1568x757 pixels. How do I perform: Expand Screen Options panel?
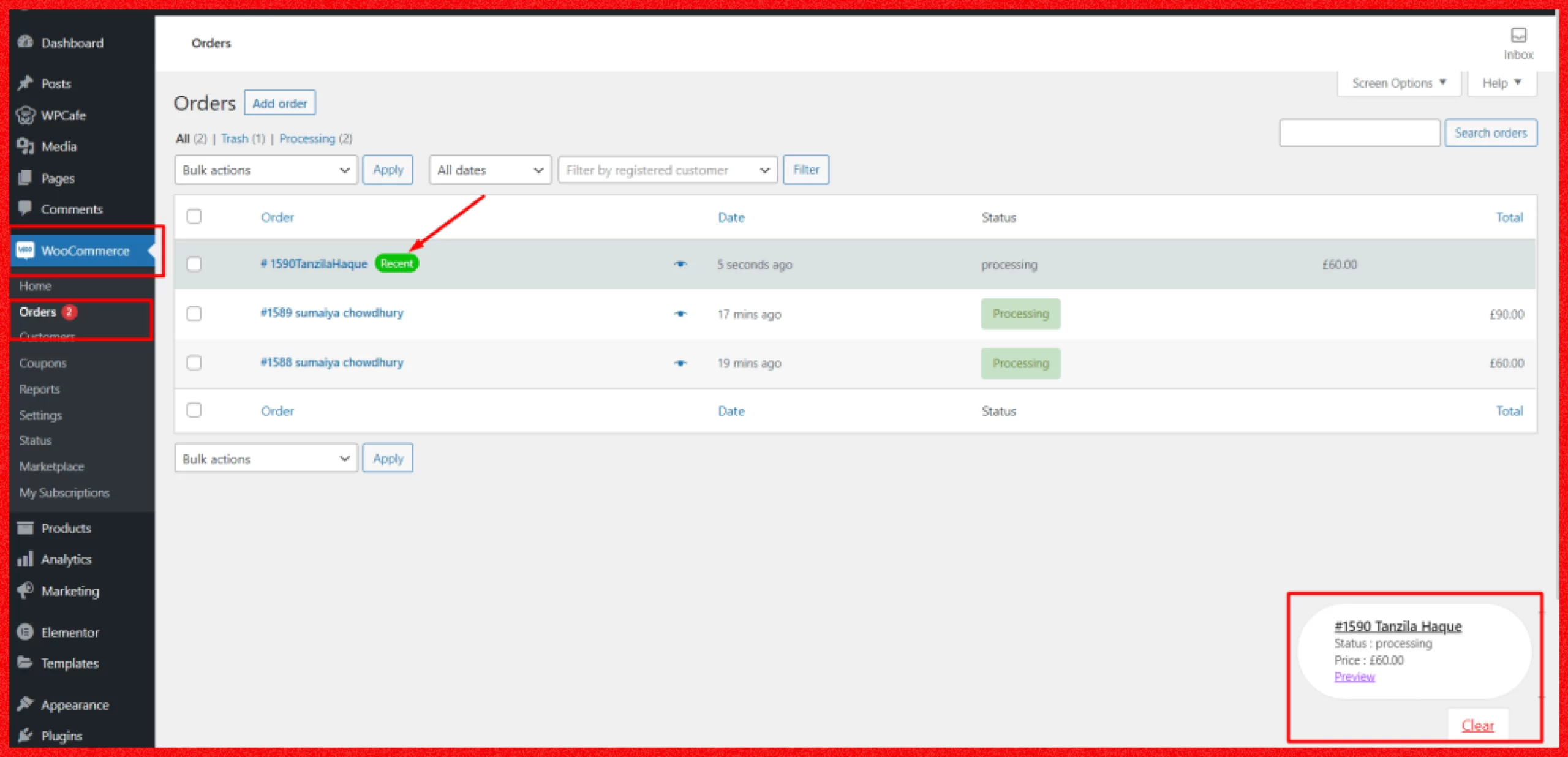[x=1399, y=83]
